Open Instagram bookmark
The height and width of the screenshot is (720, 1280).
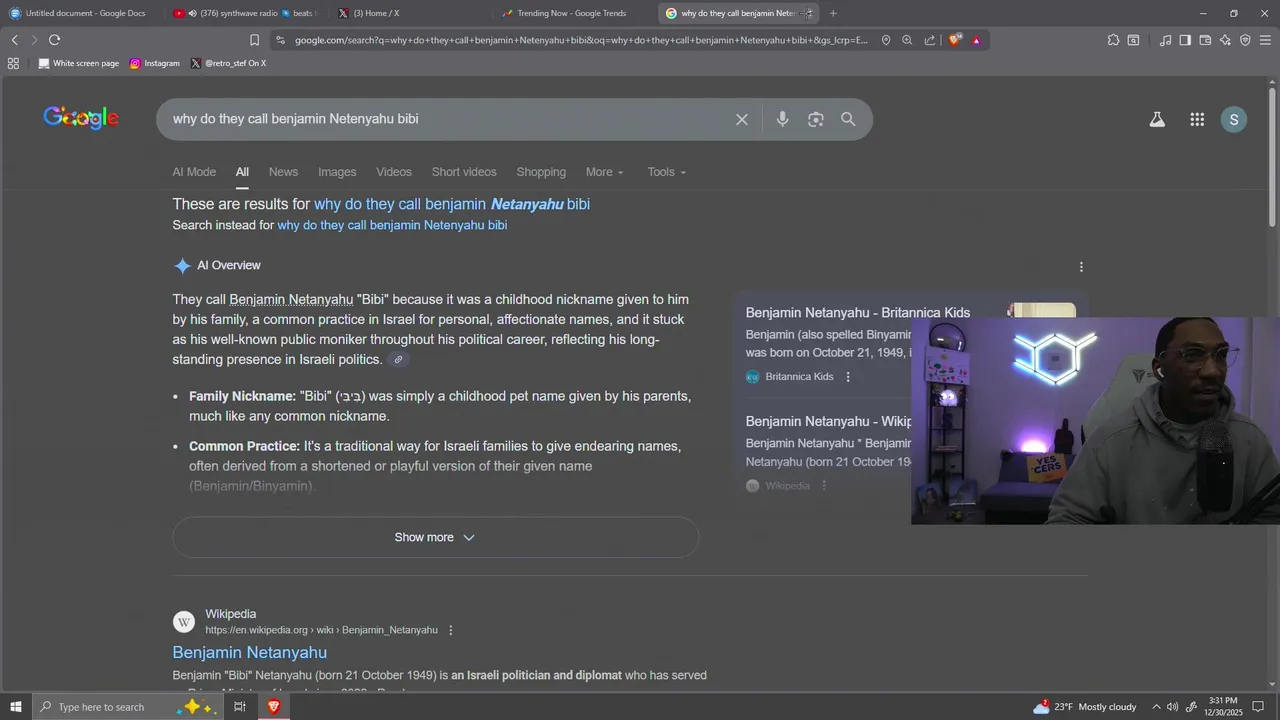tap(155, 63)
